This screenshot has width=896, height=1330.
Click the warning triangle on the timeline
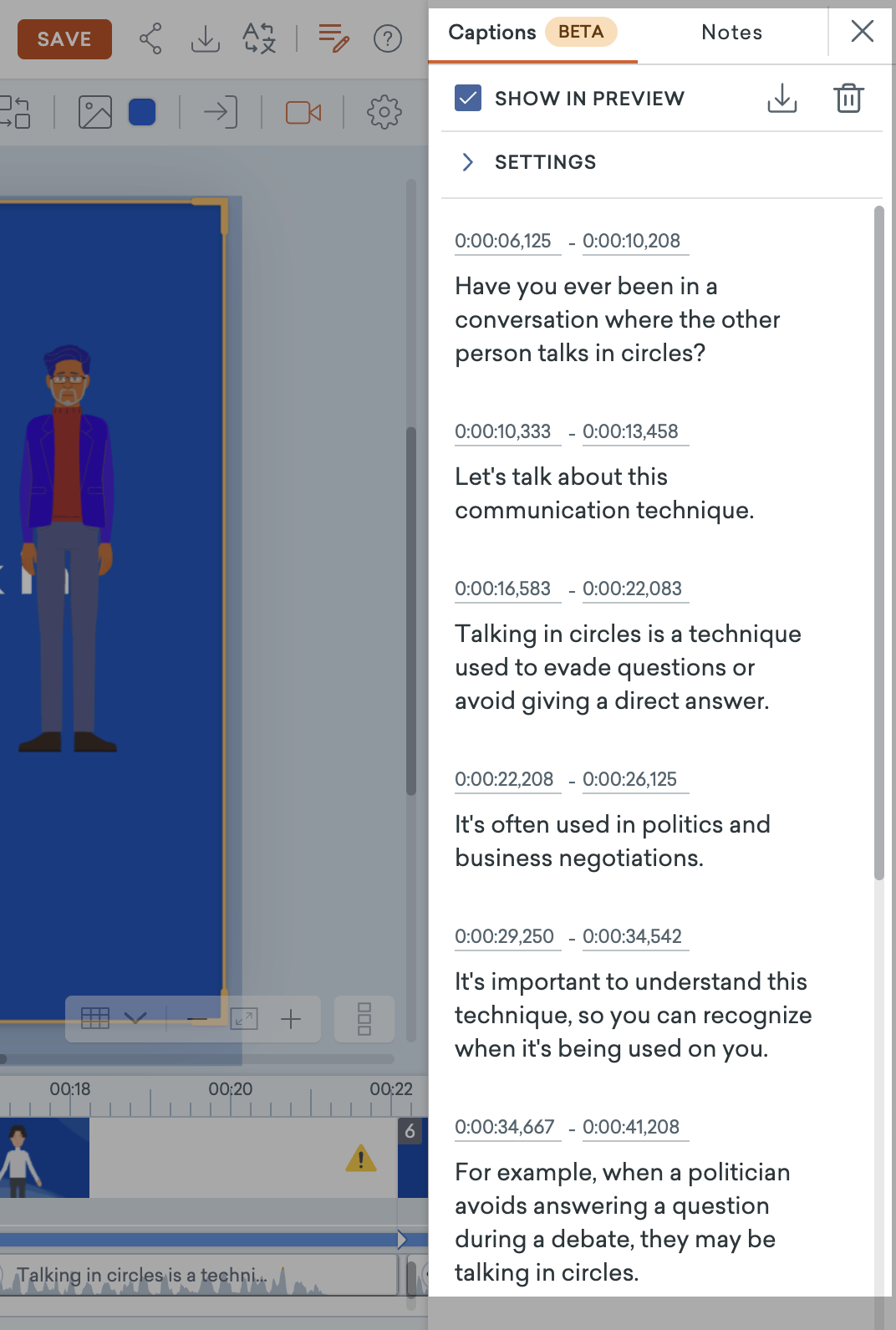click(361, 1159)
